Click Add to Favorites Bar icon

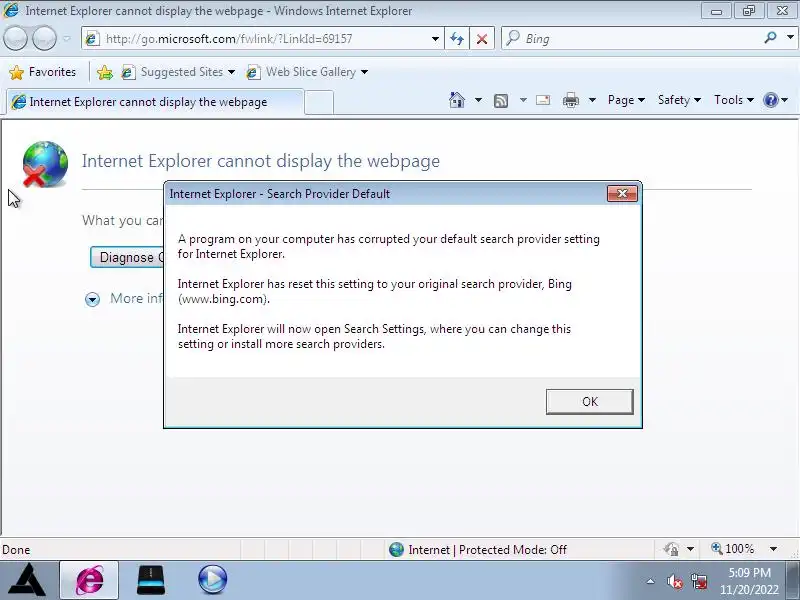(105, 72)
